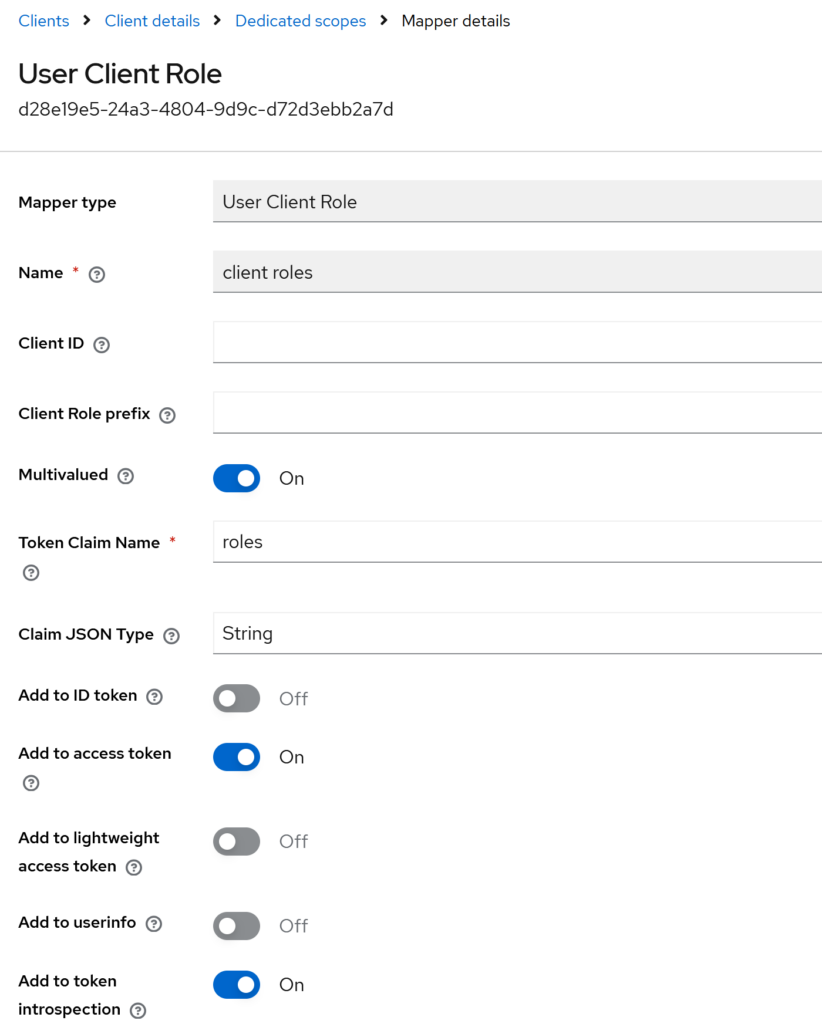Click help icon for Add to token introspection
822x1024 pixels.
[138, 1011]
